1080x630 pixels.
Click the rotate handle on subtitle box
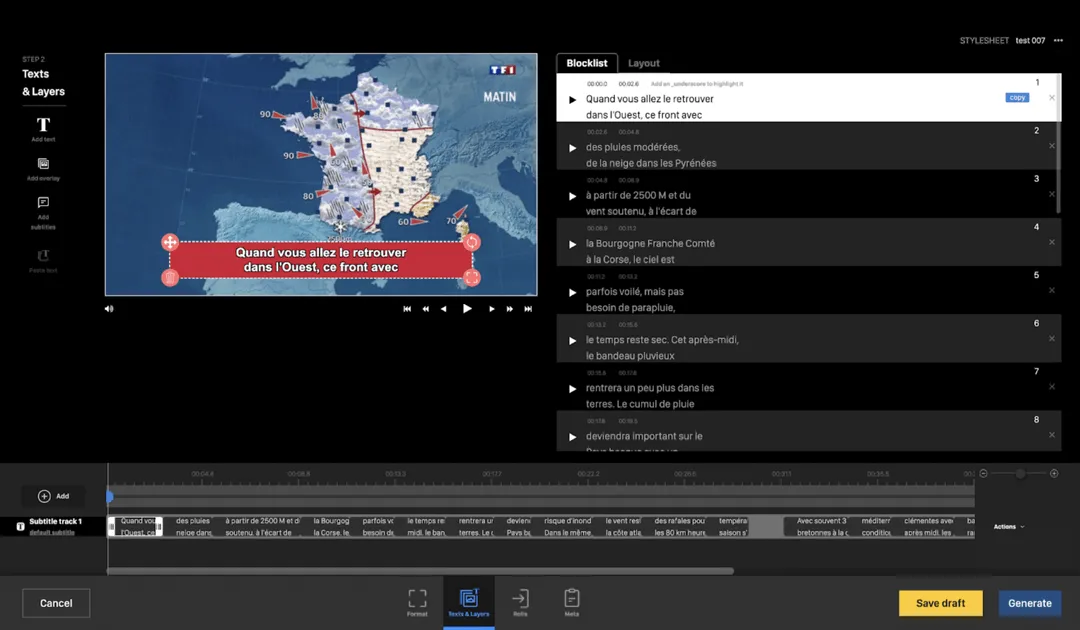tap(472, 242)
